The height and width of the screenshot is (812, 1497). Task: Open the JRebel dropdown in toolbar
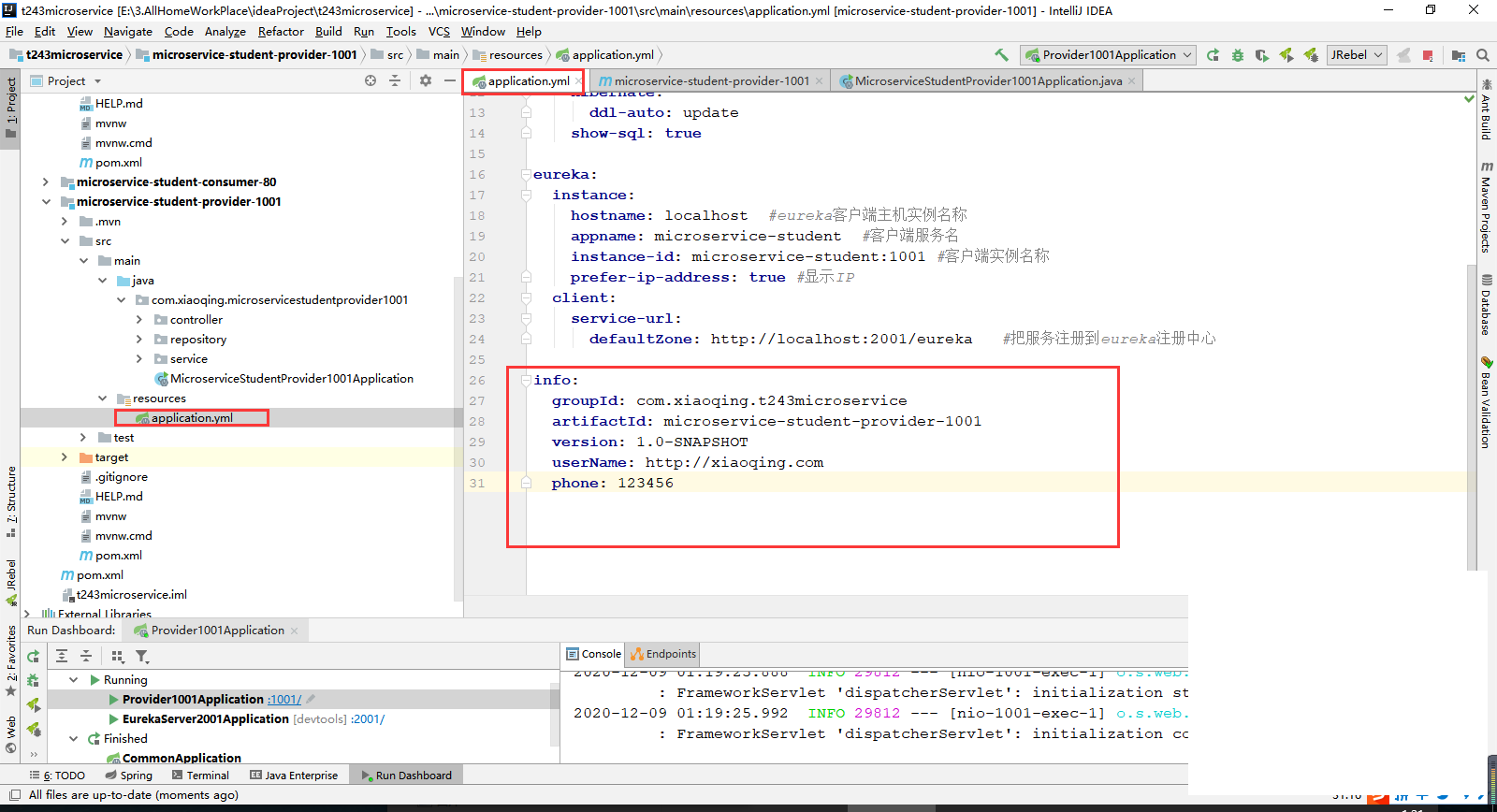point(1357,55)
